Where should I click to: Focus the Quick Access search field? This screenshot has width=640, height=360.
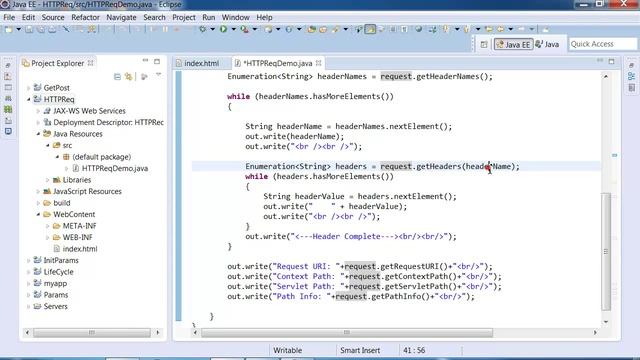coord(602,44)
